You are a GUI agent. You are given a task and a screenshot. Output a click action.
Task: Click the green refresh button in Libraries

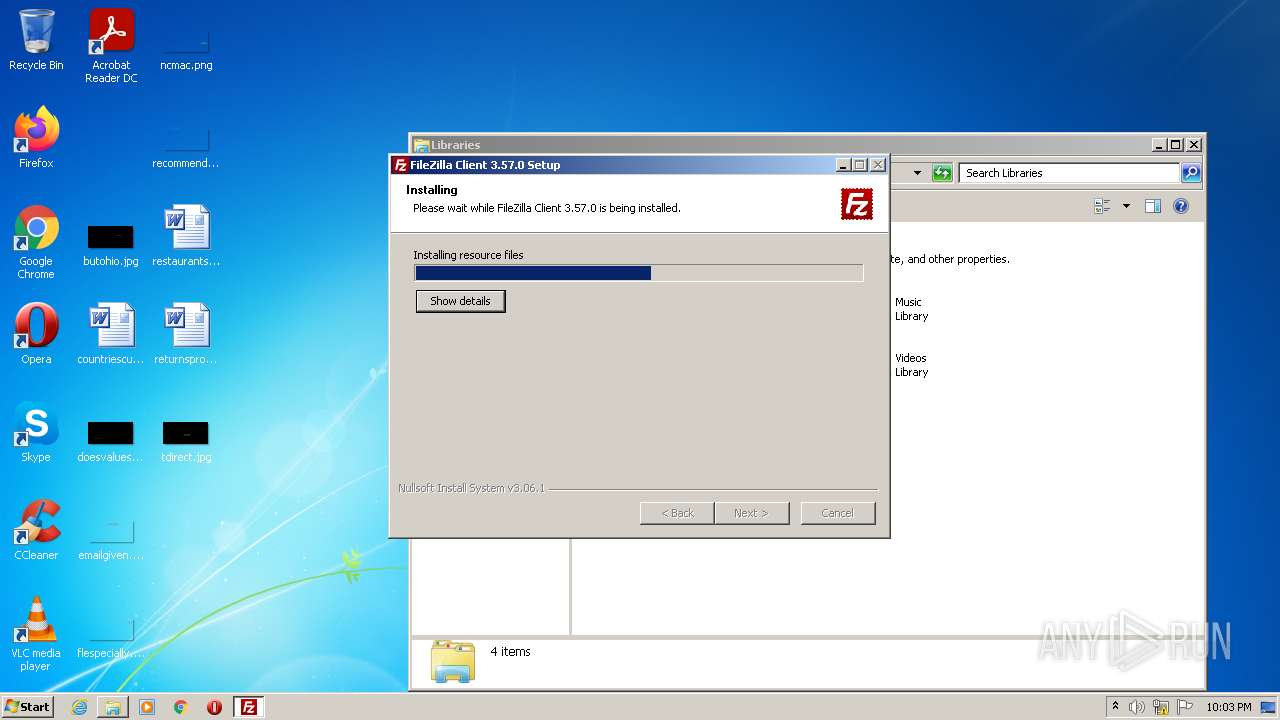(x=941, y=173)
